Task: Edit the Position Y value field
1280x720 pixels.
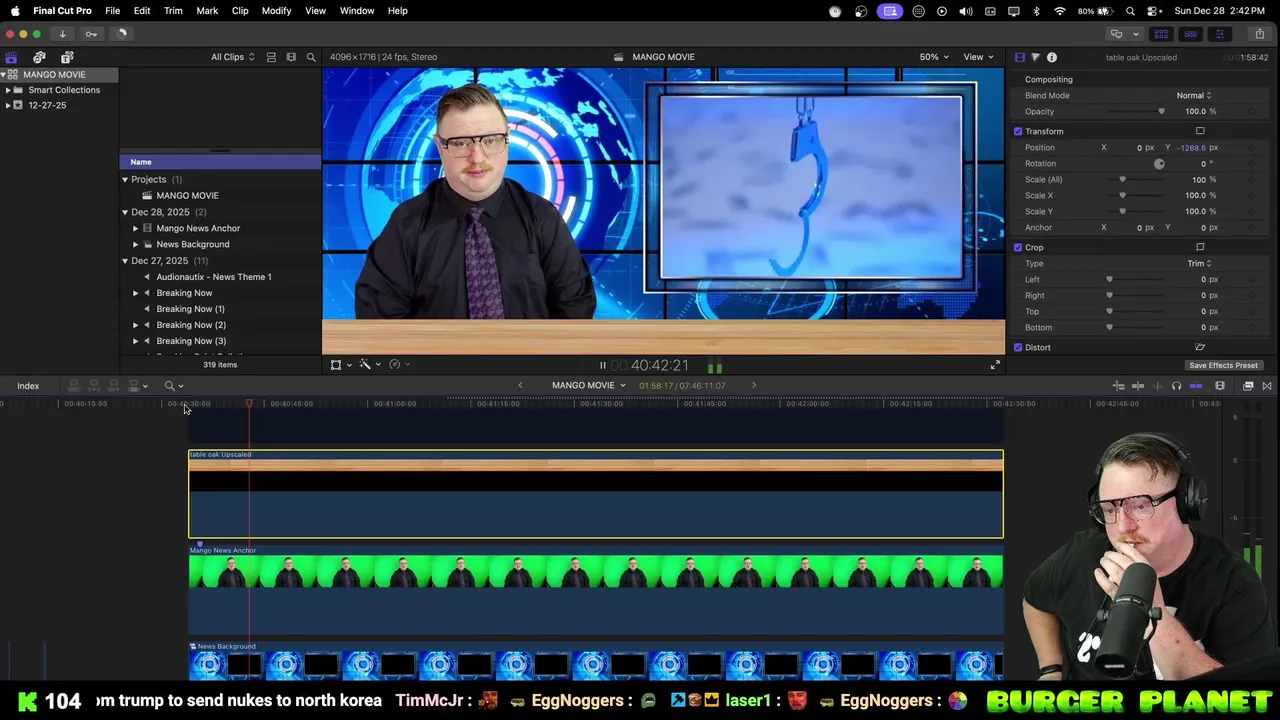Action: click(x=1192, y=147)
